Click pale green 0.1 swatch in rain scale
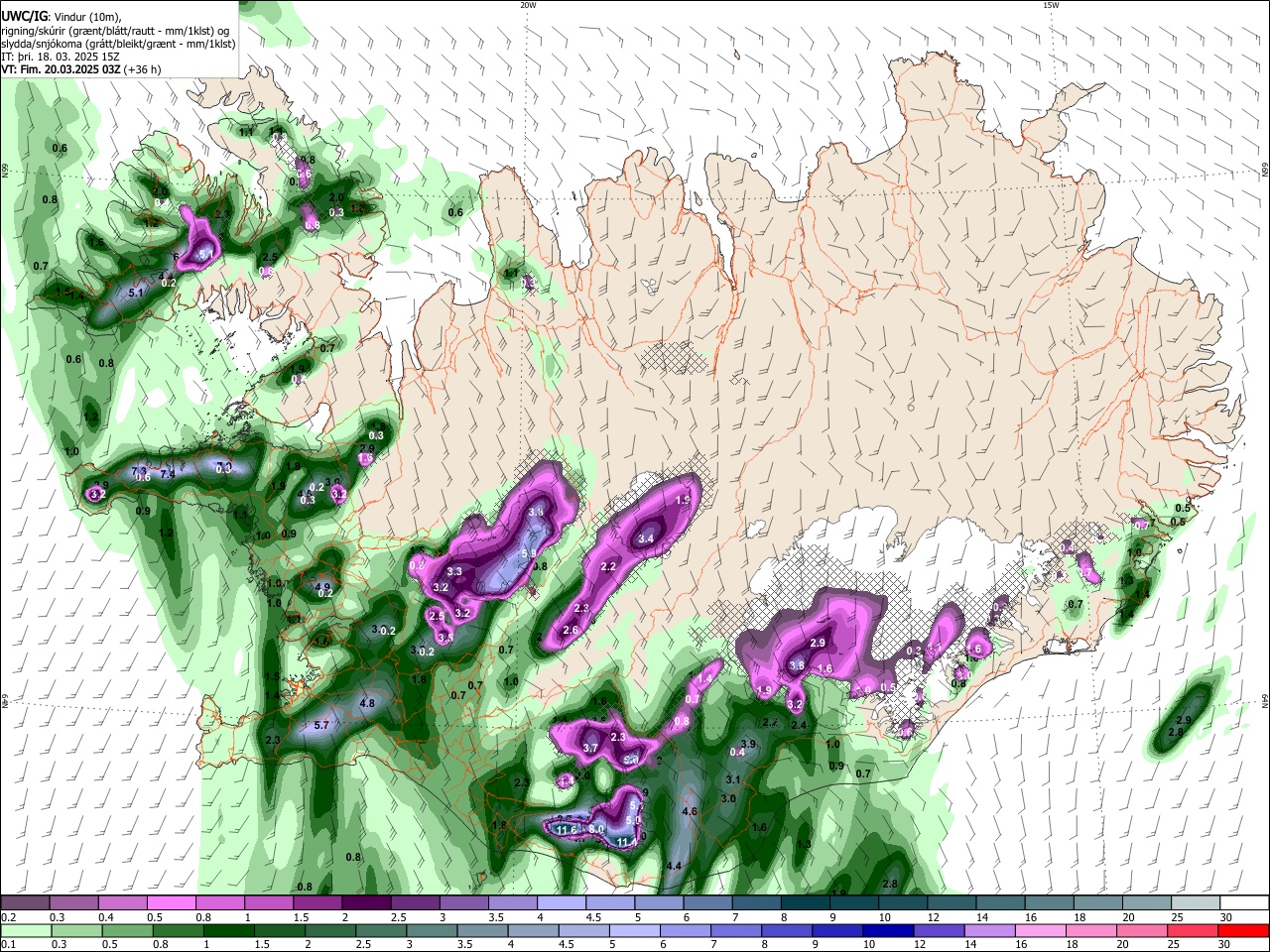The height and width of the screenshot is (952, 1270). click(x=25, y=930)
